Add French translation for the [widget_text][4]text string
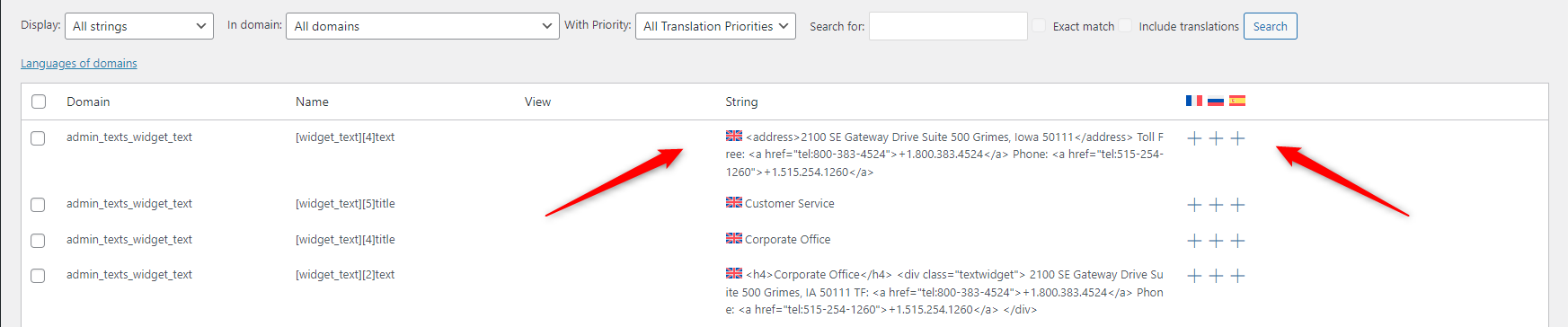The height and width of the screenshot is (327, 1568). click(x=1194, y=138)
